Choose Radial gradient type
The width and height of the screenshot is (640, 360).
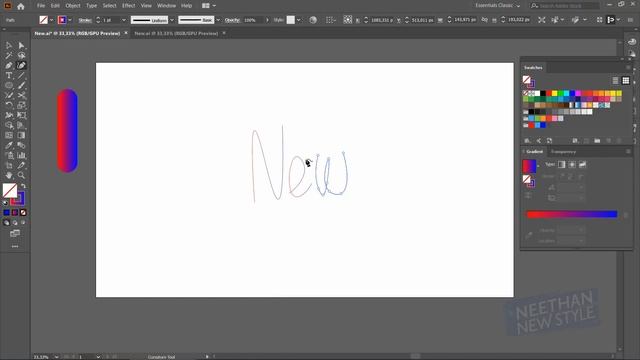point(572,164)
